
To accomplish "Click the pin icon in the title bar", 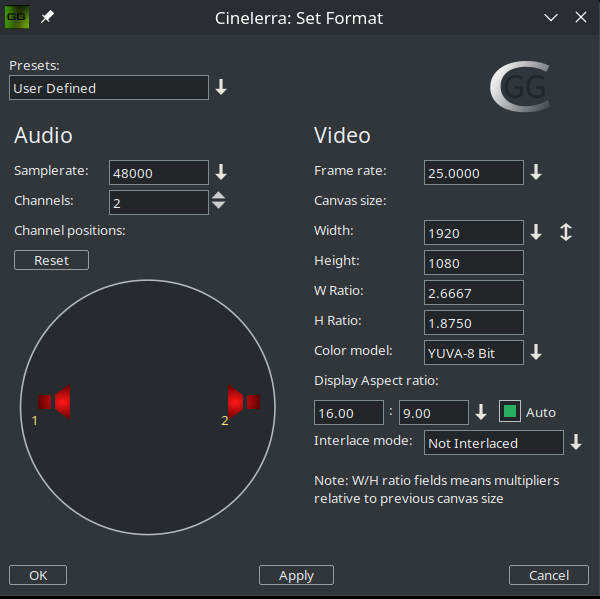I will 47,17.
